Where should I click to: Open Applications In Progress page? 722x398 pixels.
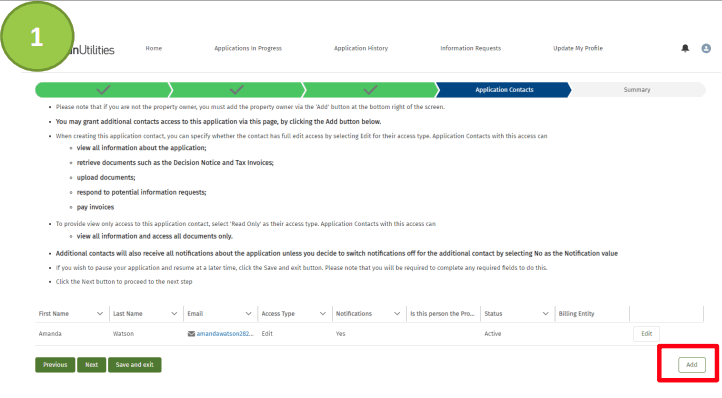(x=248, y=48)
